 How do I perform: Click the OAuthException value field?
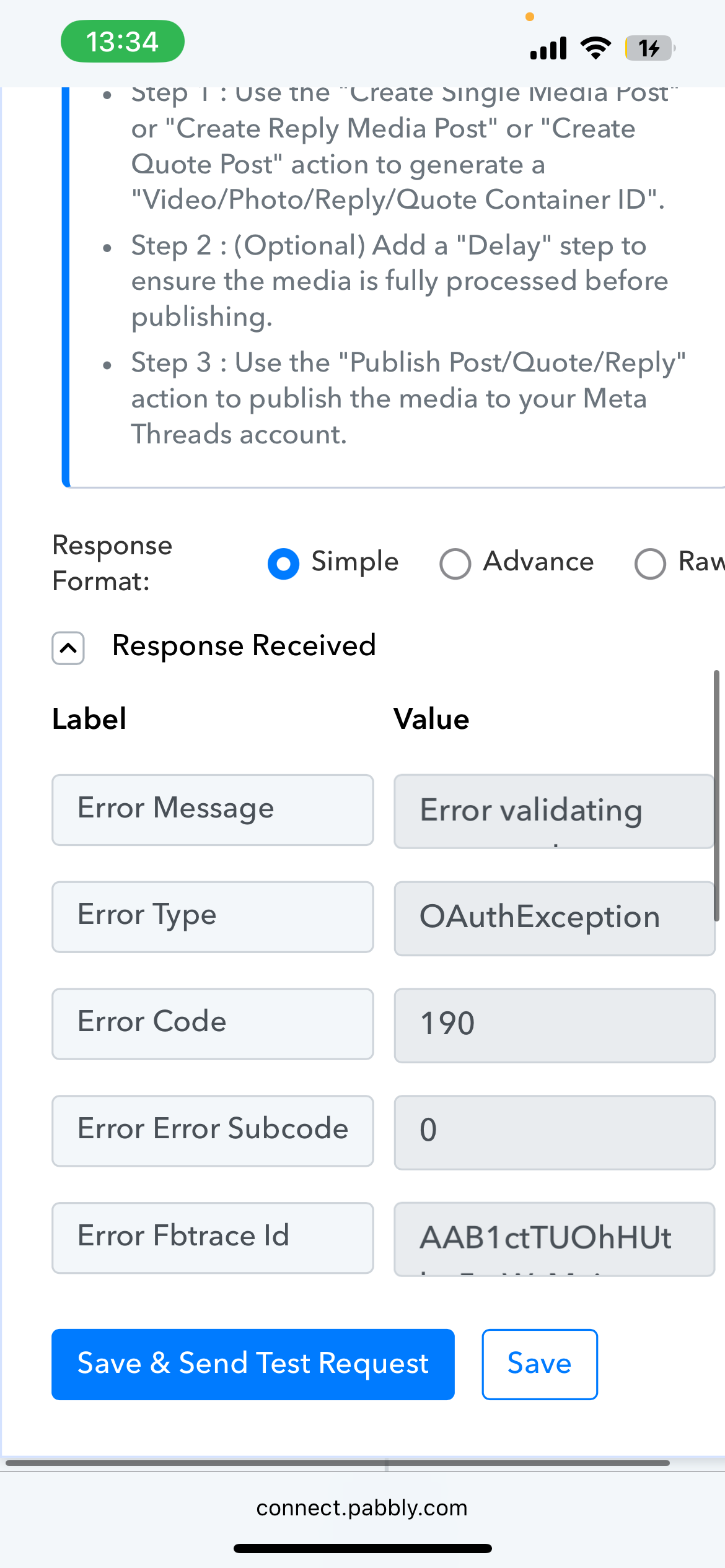point(554,918)
